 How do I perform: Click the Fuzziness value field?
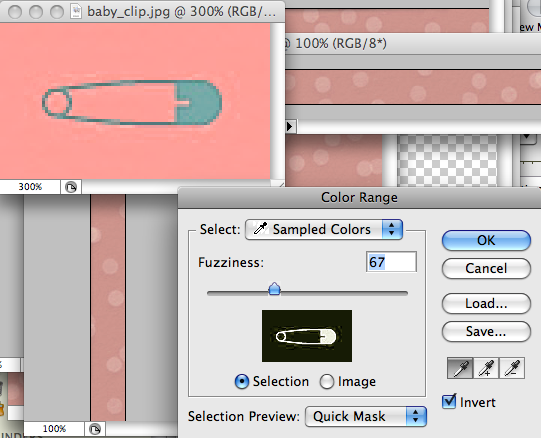391,262
